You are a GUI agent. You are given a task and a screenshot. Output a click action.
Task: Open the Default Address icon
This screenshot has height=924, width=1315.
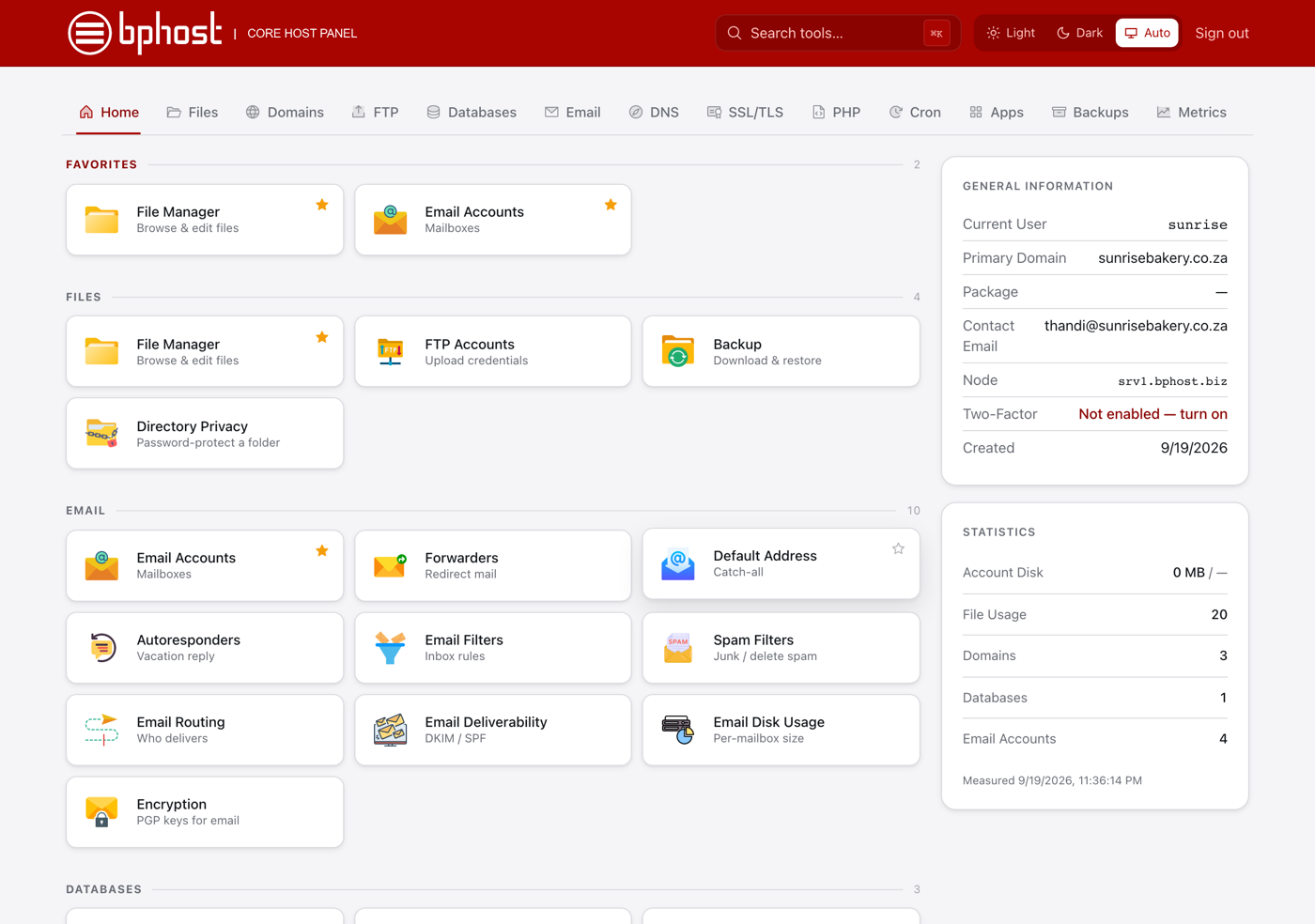coord(678,563)
